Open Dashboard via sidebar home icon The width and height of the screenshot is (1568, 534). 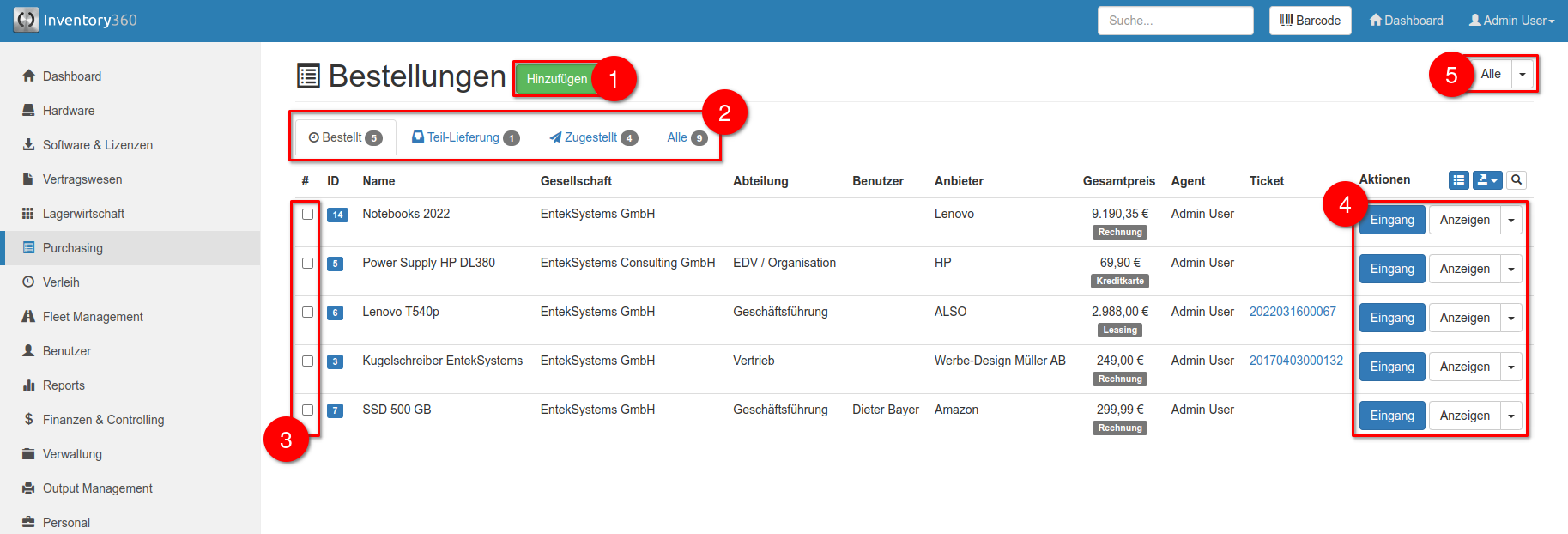tap(28, 76)
